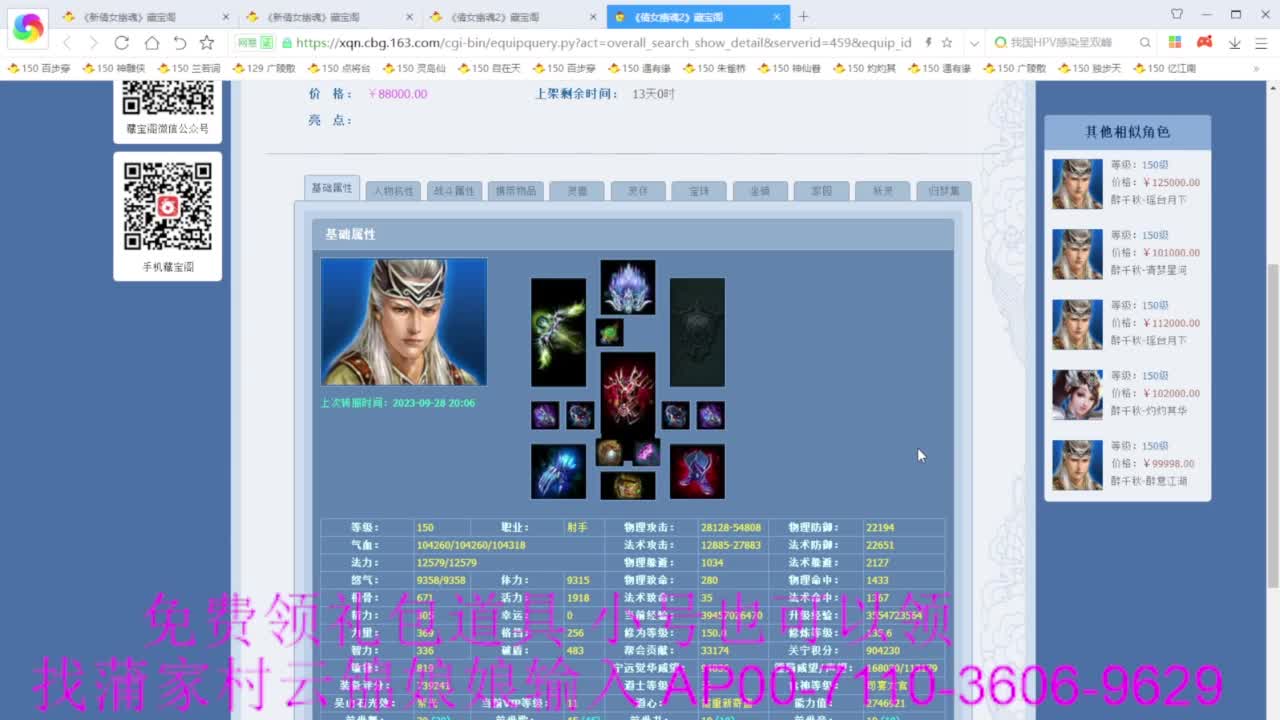Click the browser logo at top left
Image resolution: width=1280 pixels, height=720 pixels.
pos(28,29)
